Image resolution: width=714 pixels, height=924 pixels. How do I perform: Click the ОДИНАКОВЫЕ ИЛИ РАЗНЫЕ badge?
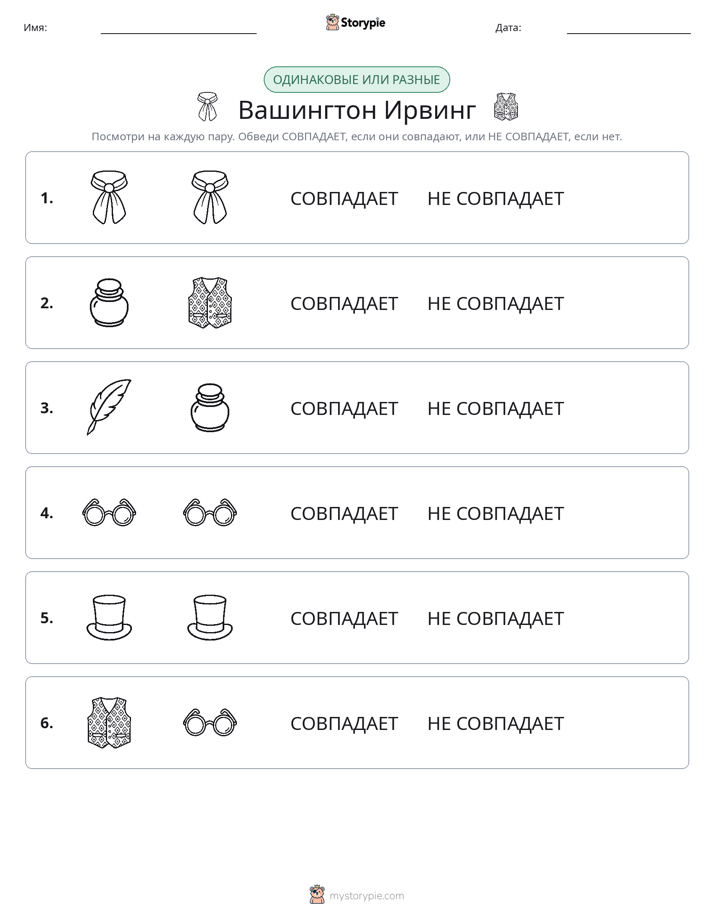(356, 80)
